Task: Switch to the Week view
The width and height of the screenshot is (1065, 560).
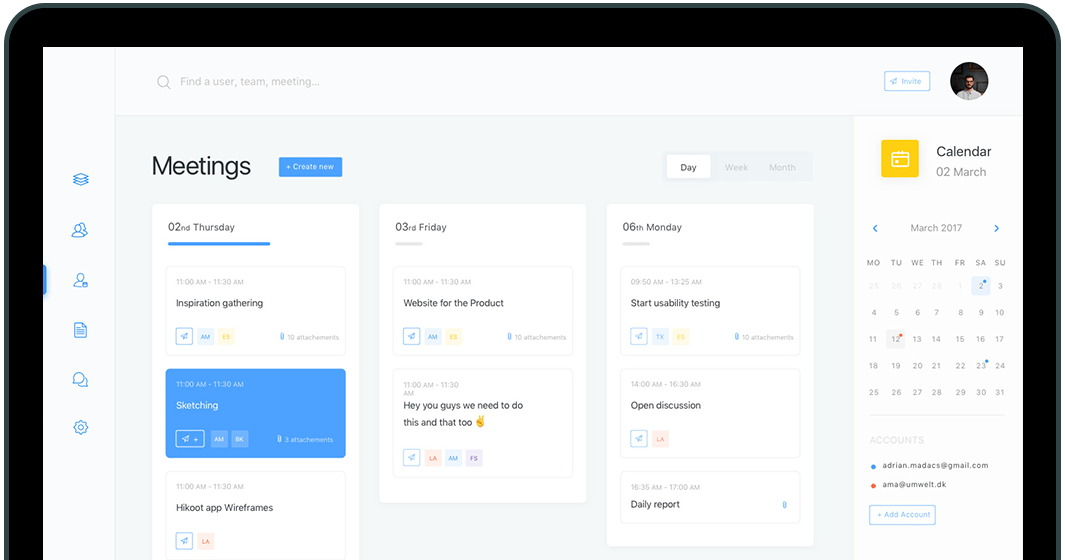Action: pyautogui.click(x=736, y=167)
